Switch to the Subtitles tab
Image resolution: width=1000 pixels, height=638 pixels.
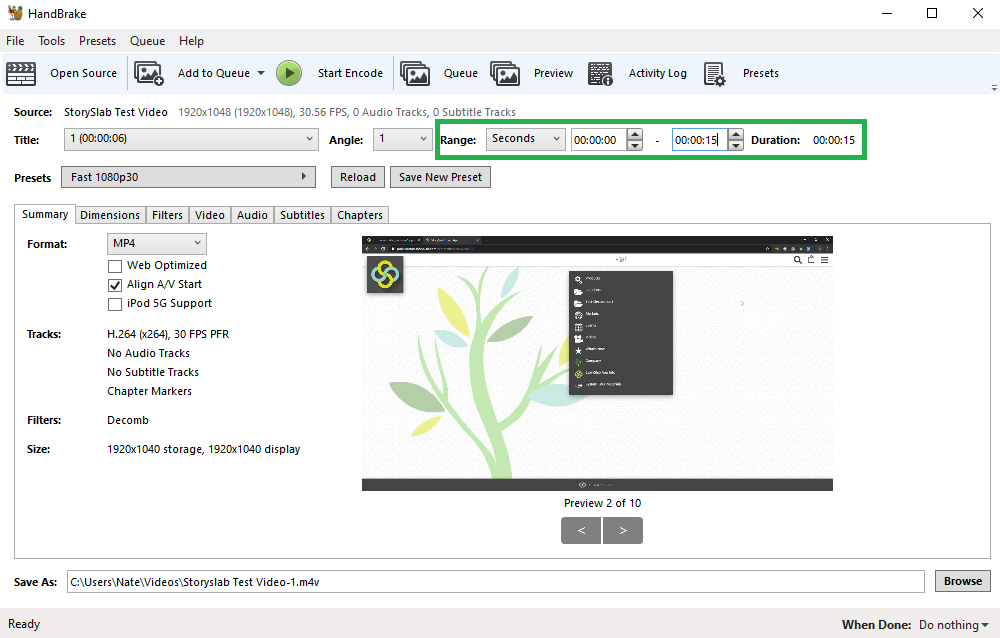coord(302,215)
